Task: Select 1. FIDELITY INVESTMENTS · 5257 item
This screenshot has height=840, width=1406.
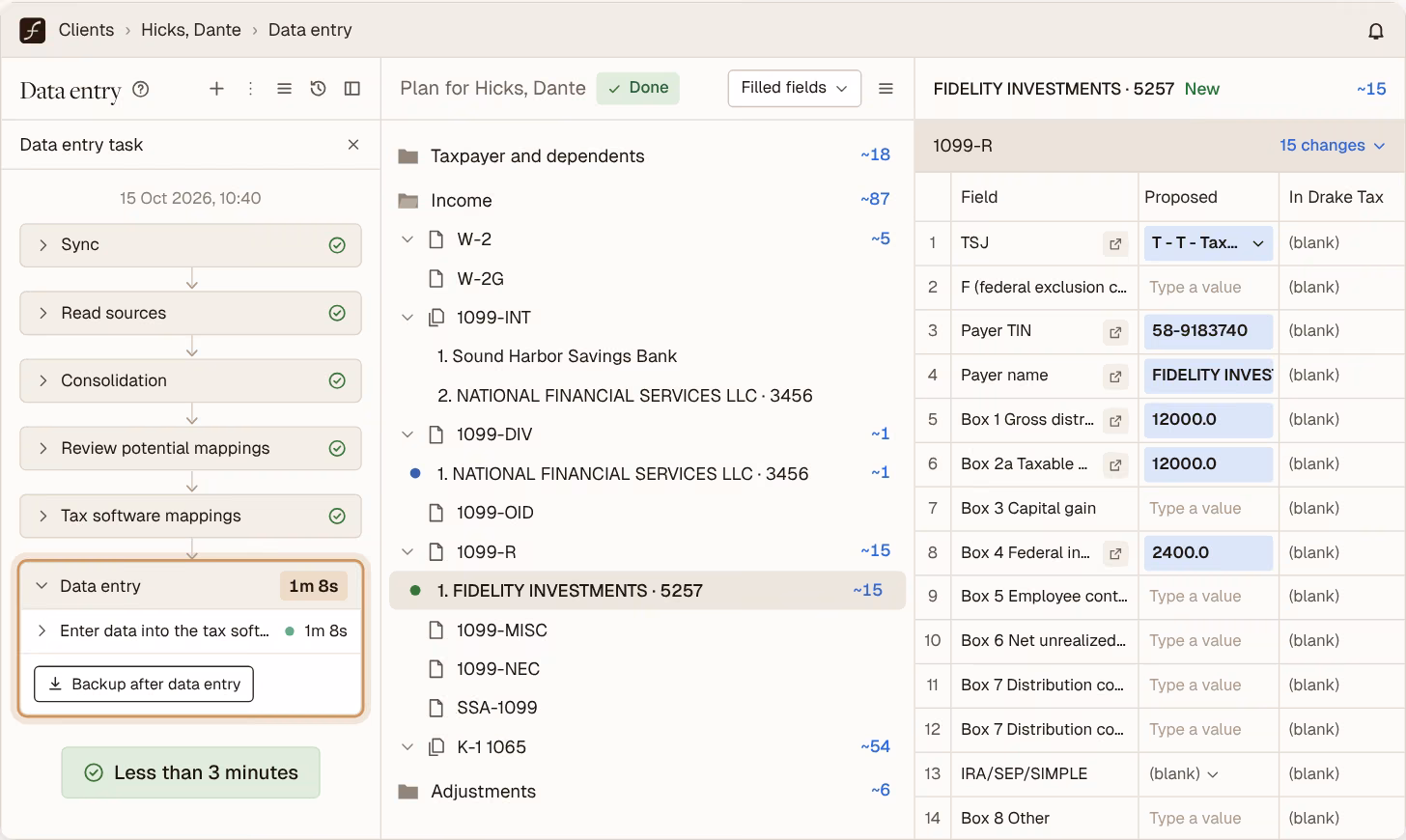Action: 647,591
